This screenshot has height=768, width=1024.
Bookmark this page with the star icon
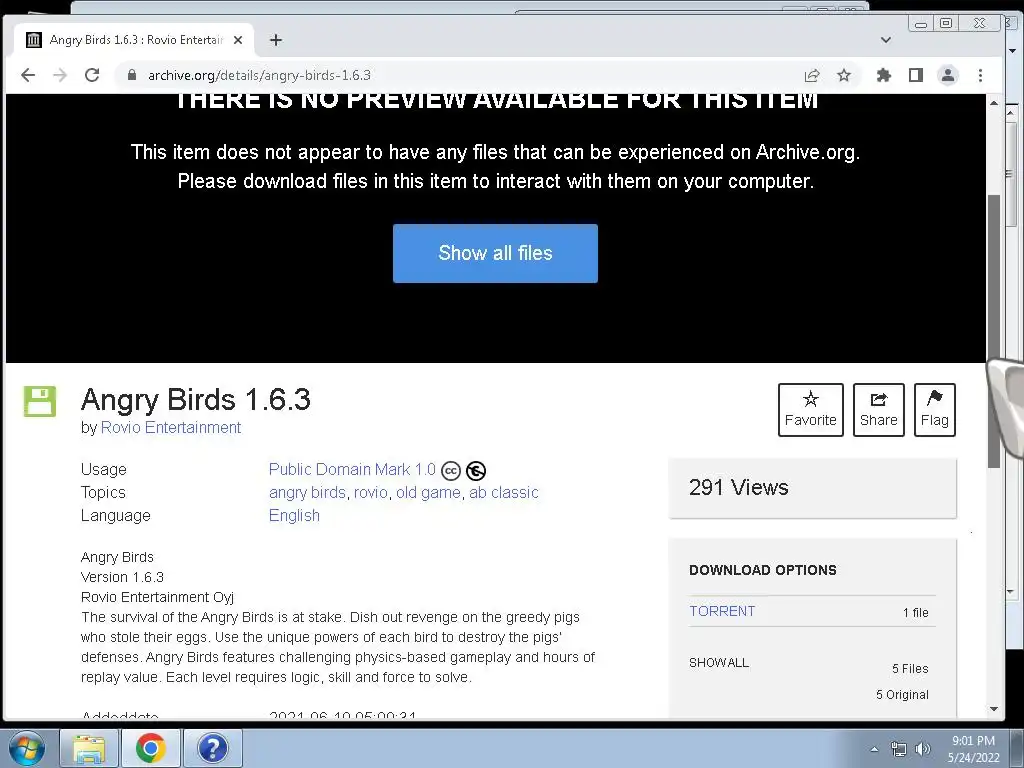tap(844, 75)
